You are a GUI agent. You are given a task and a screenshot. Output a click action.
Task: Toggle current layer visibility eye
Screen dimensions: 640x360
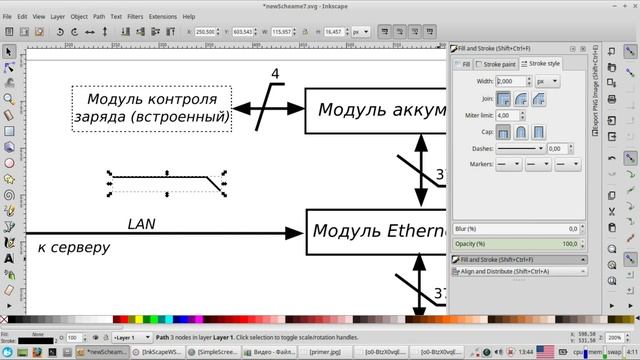[x=96, y=338]
